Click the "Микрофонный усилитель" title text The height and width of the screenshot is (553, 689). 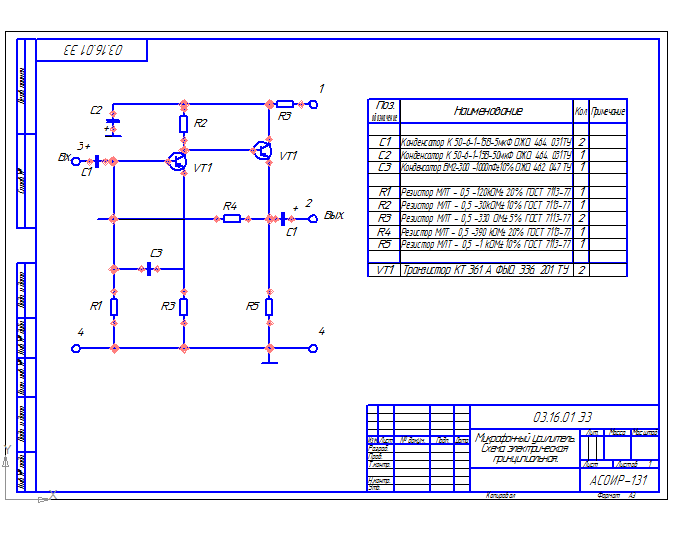(x=525, y=438)
